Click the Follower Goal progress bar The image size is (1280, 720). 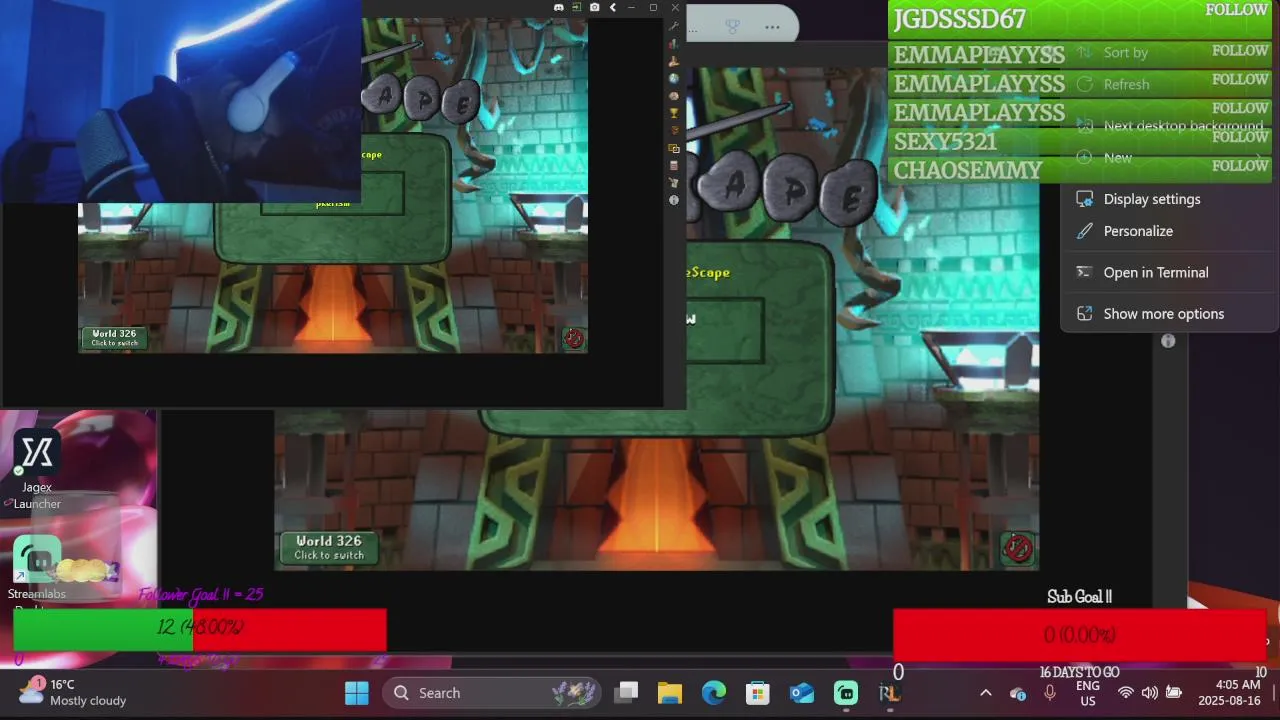(200, 629)
